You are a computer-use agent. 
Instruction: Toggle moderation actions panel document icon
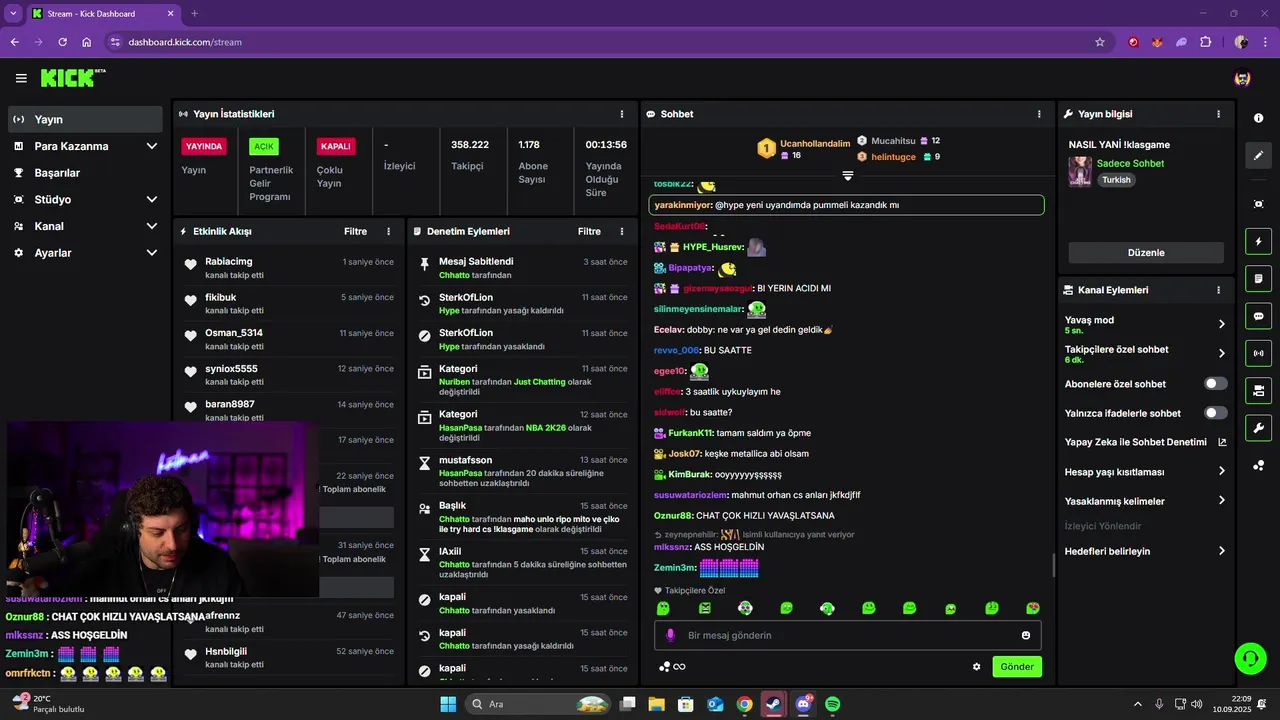pos(1258,278)
